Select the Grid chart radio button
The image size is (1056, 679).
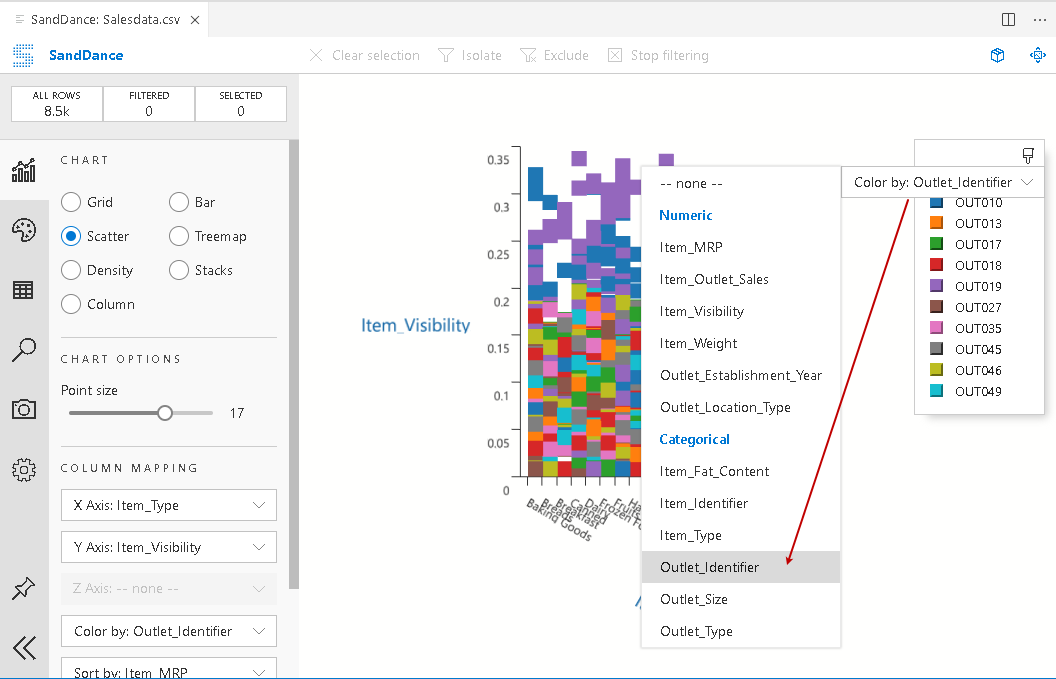71,202
